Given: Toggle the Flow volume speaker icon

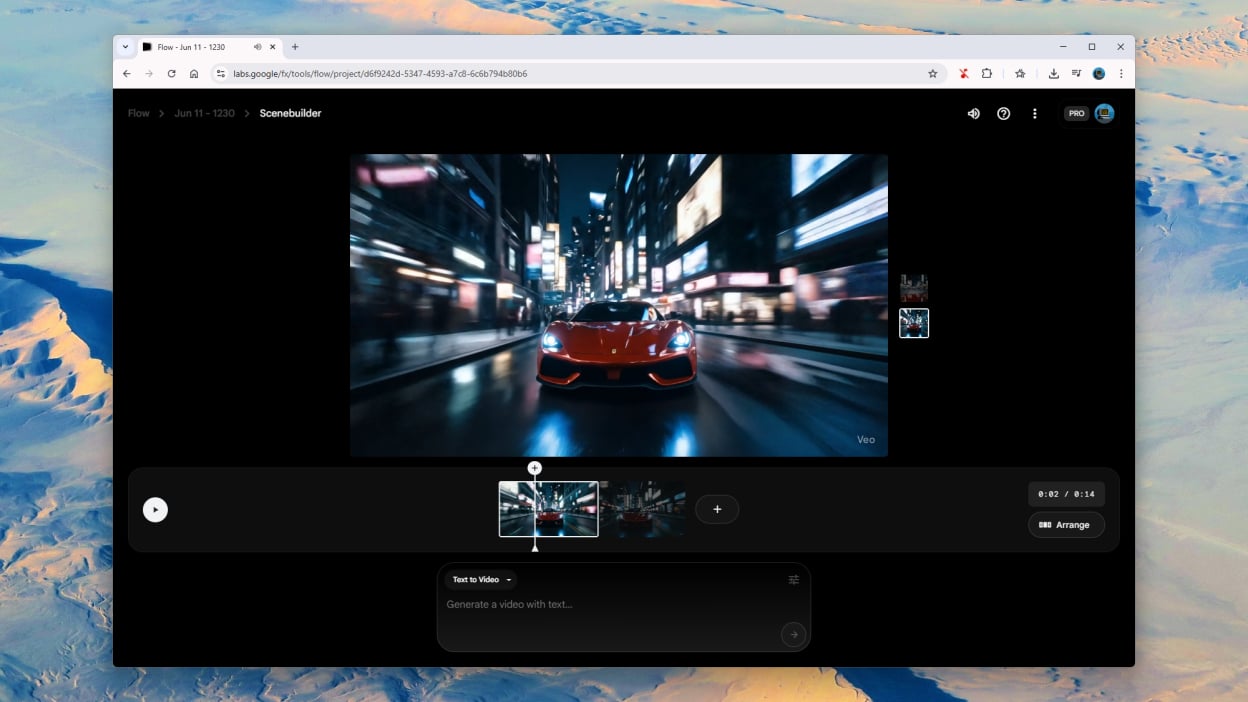Looking at the screenshot, I should click(973, 114).
